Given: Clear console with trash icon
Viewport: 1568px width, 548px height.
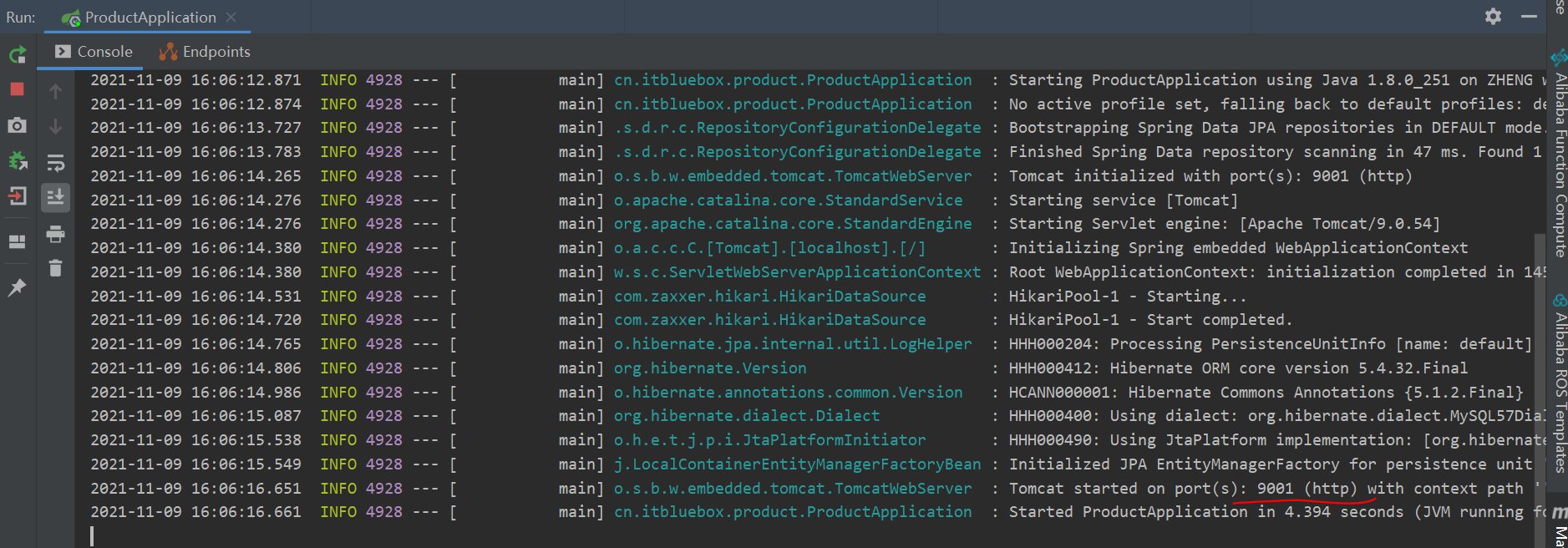Looking at the screenshot, I should pyautogui.click(x=55, y=268).
